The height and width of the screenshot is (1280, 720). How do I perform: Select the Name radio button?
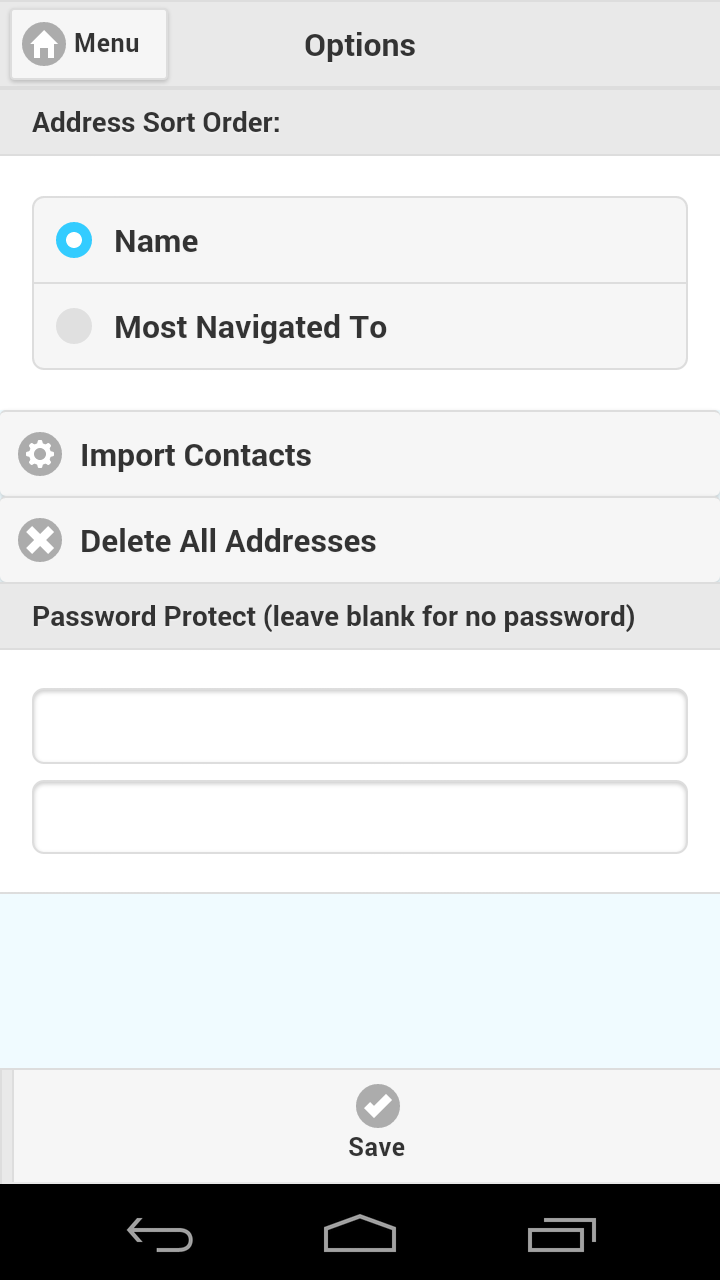pos(74,240)
